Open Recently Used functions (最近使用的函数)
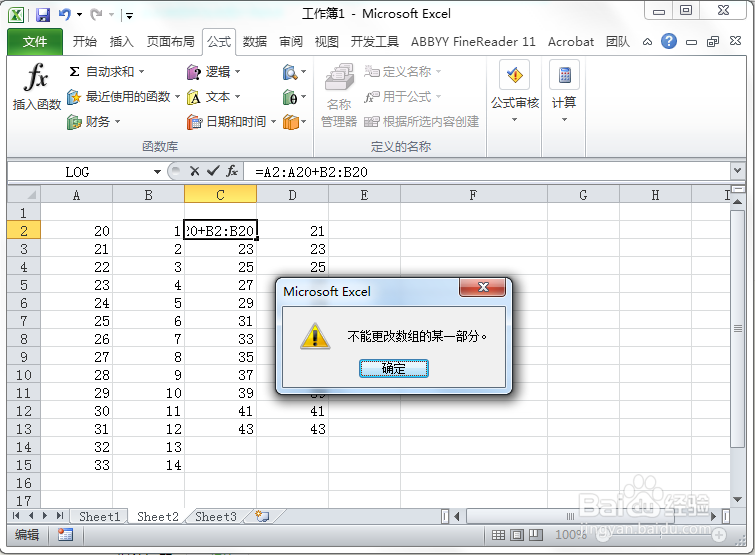 point(123,97)
